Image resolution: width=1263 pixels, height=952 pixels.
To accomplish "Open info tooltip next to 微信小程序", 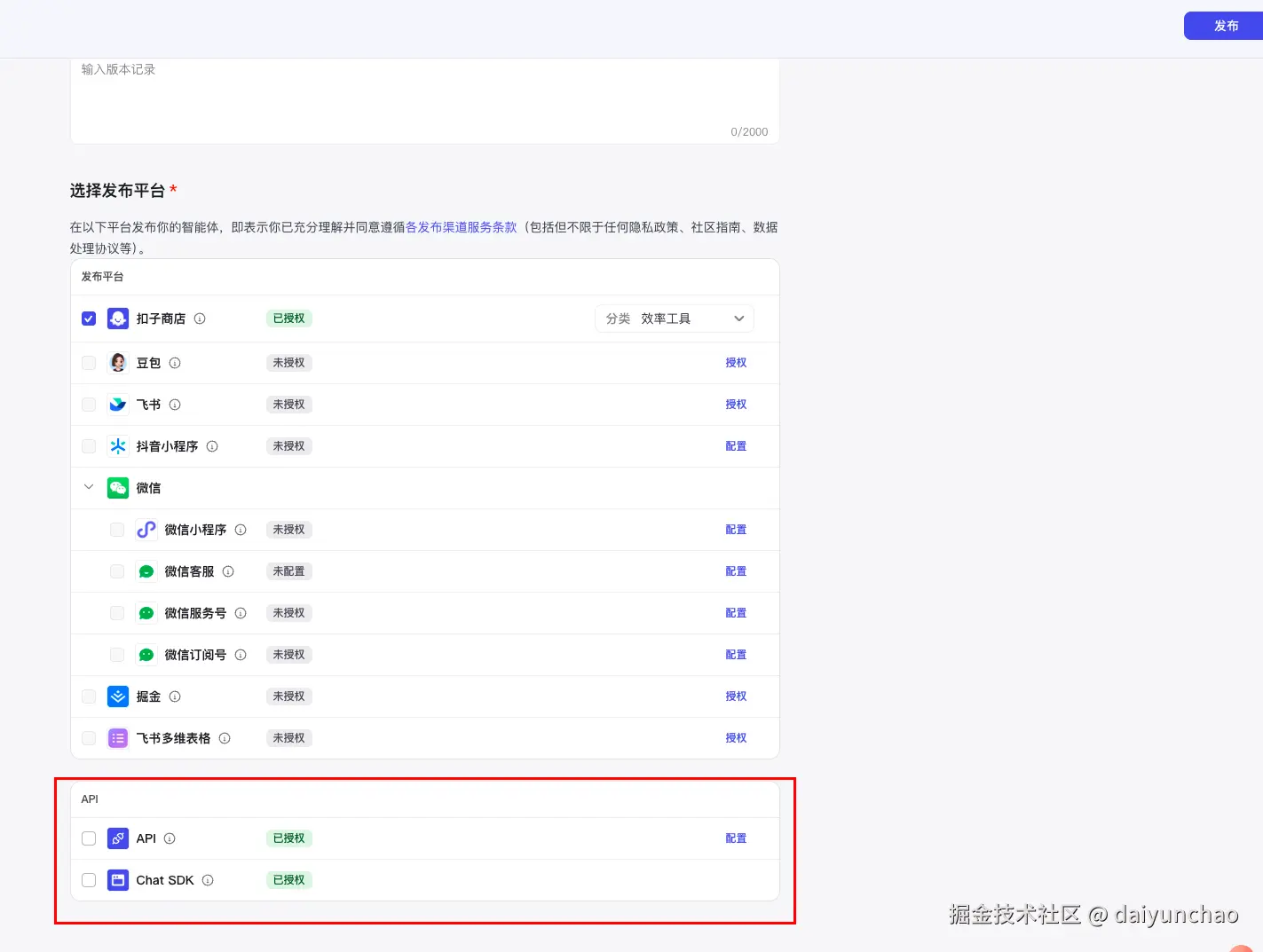I will click(x=241, y=530).
